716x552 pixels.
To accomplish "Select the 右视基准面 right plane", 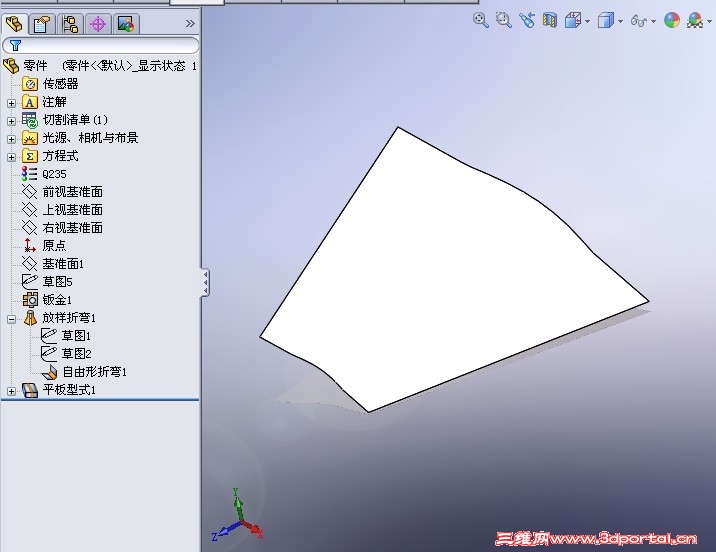I will click(x=63, y=227).
